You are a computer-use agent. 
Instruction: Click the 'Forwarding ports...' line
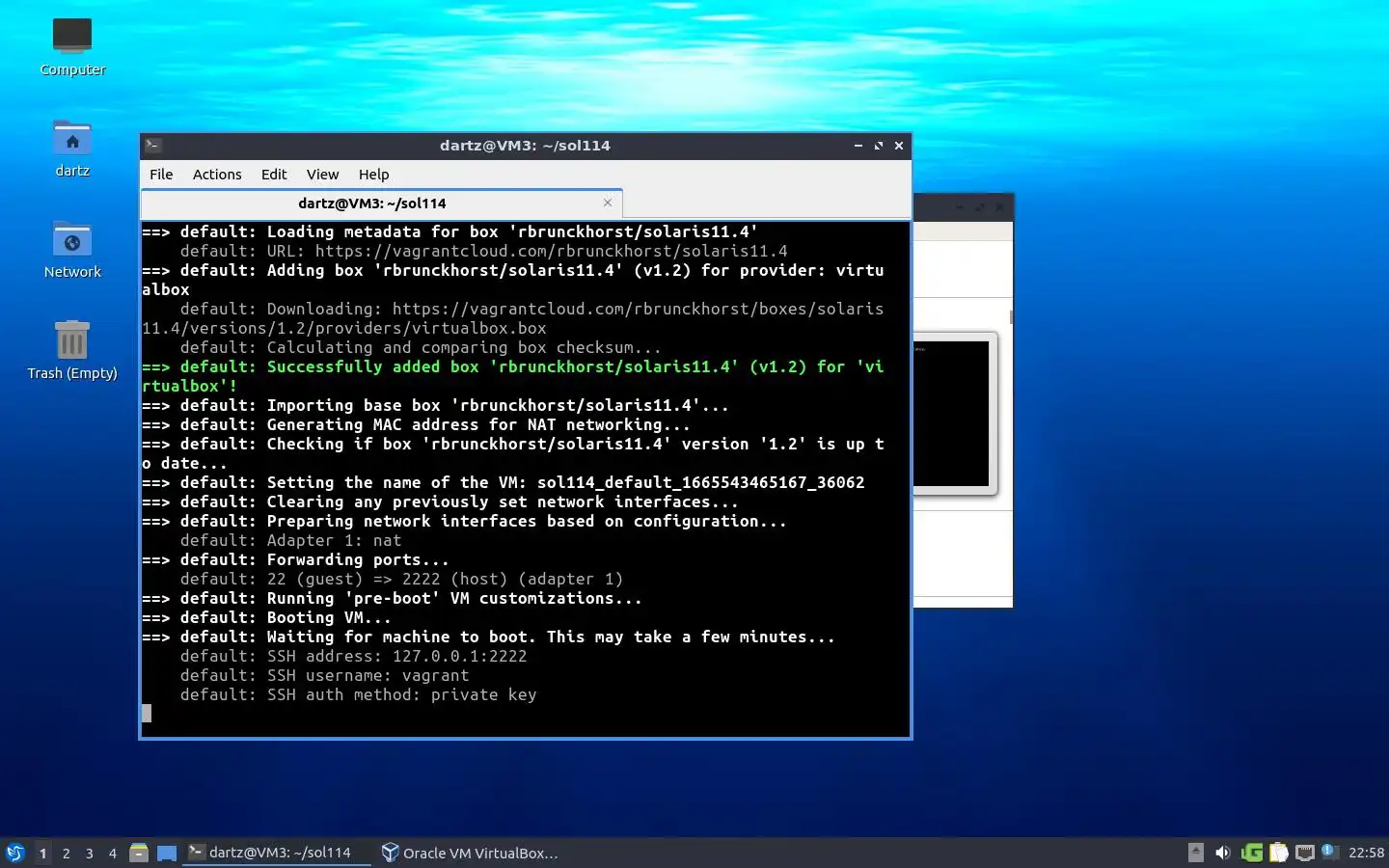coord(295,559)
